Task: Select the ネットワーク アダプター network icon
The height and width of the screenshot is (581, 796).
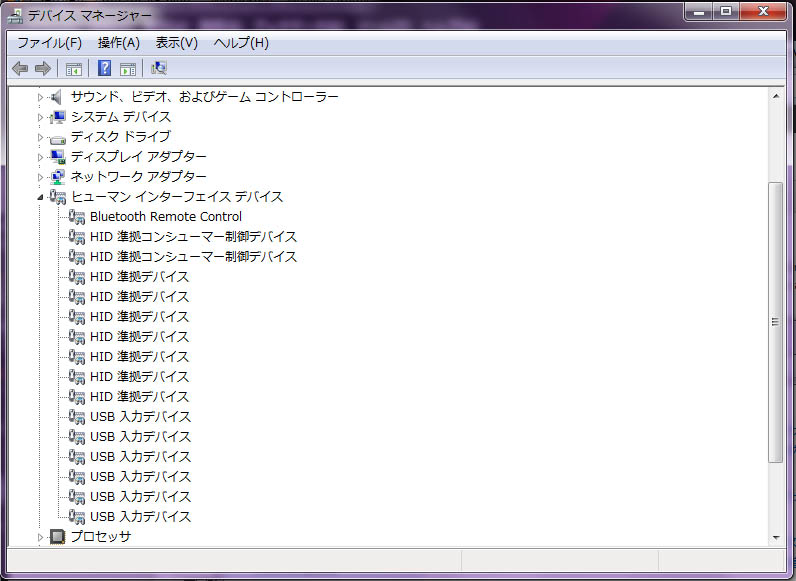Action: pos(57,177)
